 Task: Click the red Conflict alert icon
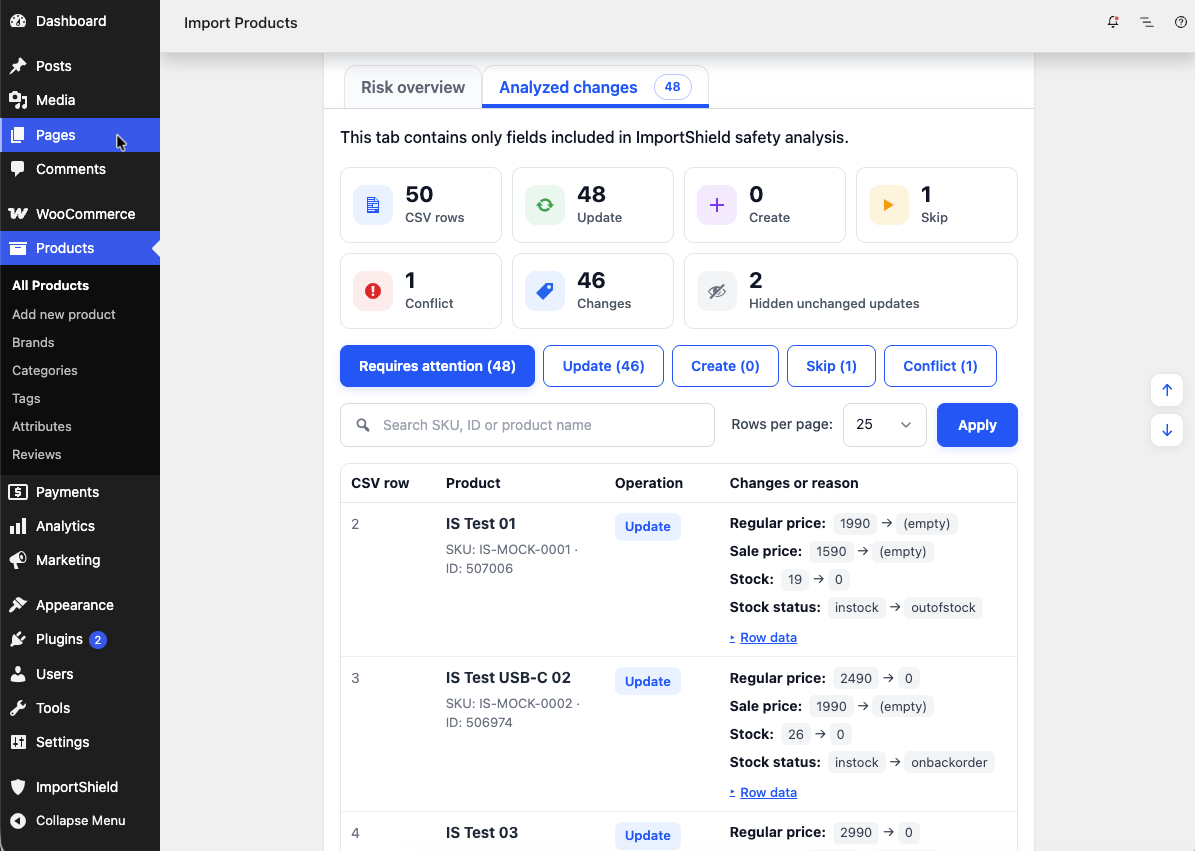tap(373, 291)
